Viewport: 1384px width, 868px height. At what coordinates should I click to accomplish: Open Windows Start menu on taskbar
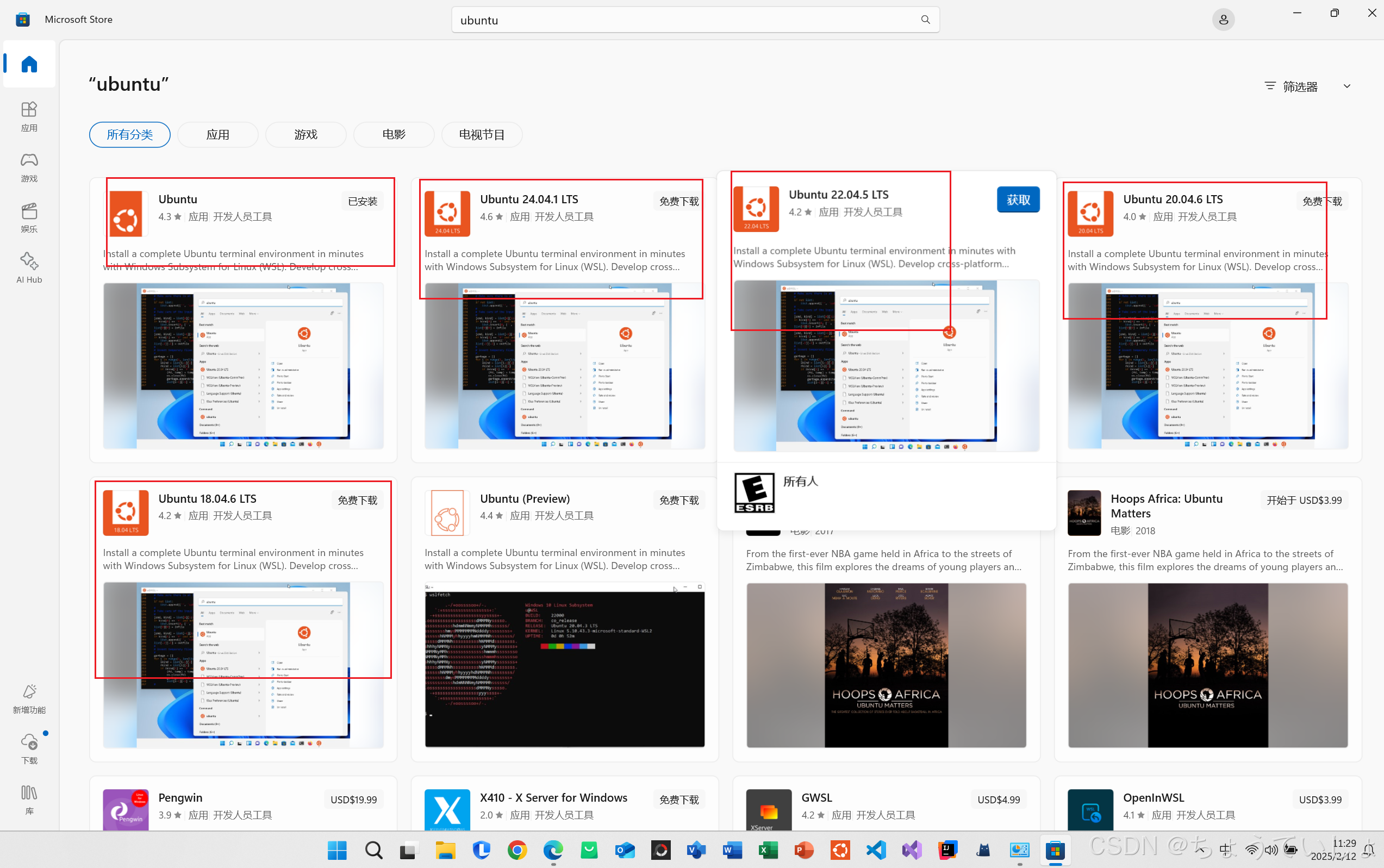coord(337,850)
